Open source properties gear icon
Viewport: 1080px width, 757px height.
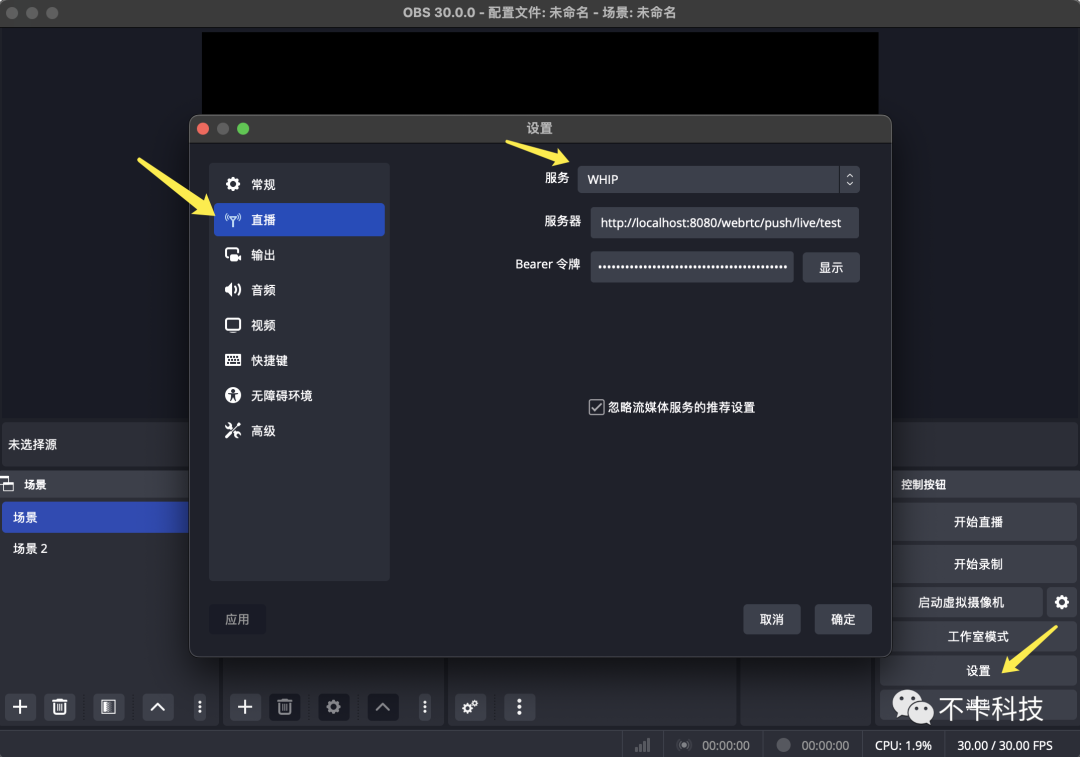[x=333, y=707]
